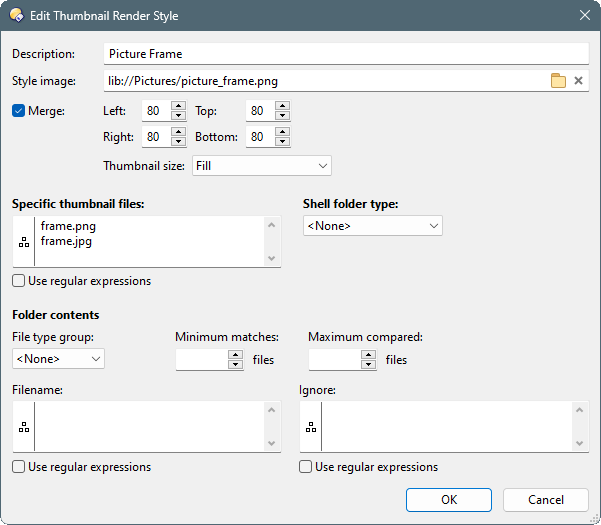This screenshot has width=601, height=525.
Task: Enable regular expressions for specific thumbnail files
Action: pyautogui.click(x=18, y=281)
